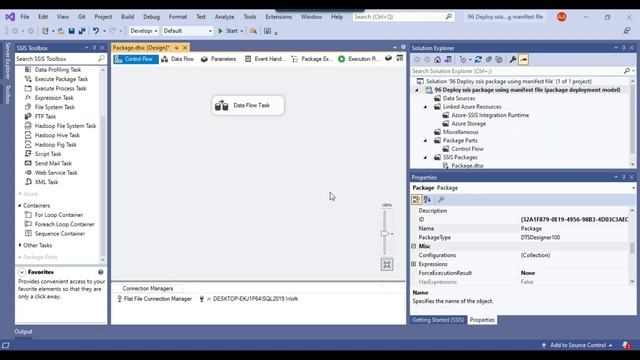Click Add to Source Control in status bar

click(577, 345)
